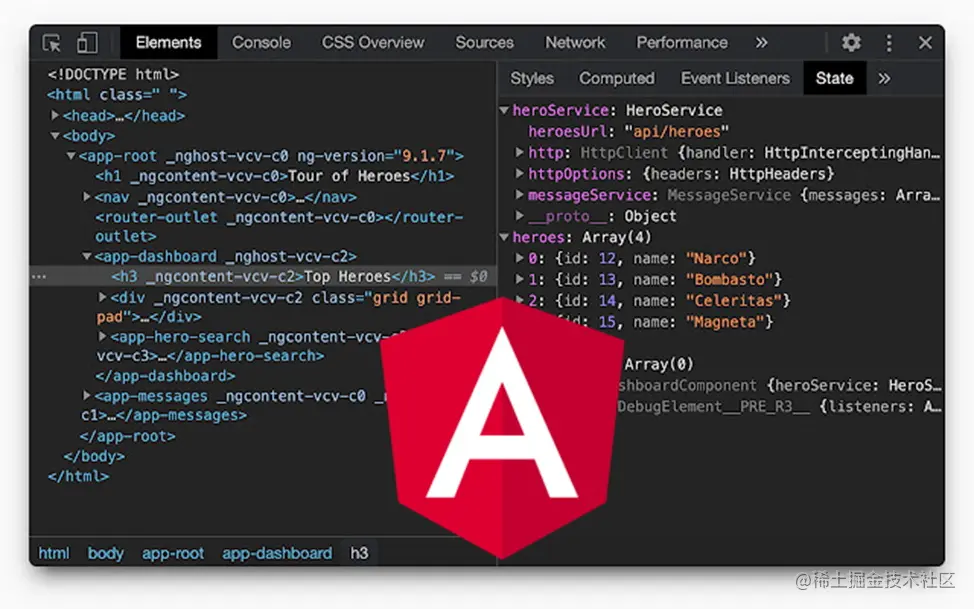Open the three-dot customize menu
Viewport: 974px width, 609px height.
click(x=889, y=43)
